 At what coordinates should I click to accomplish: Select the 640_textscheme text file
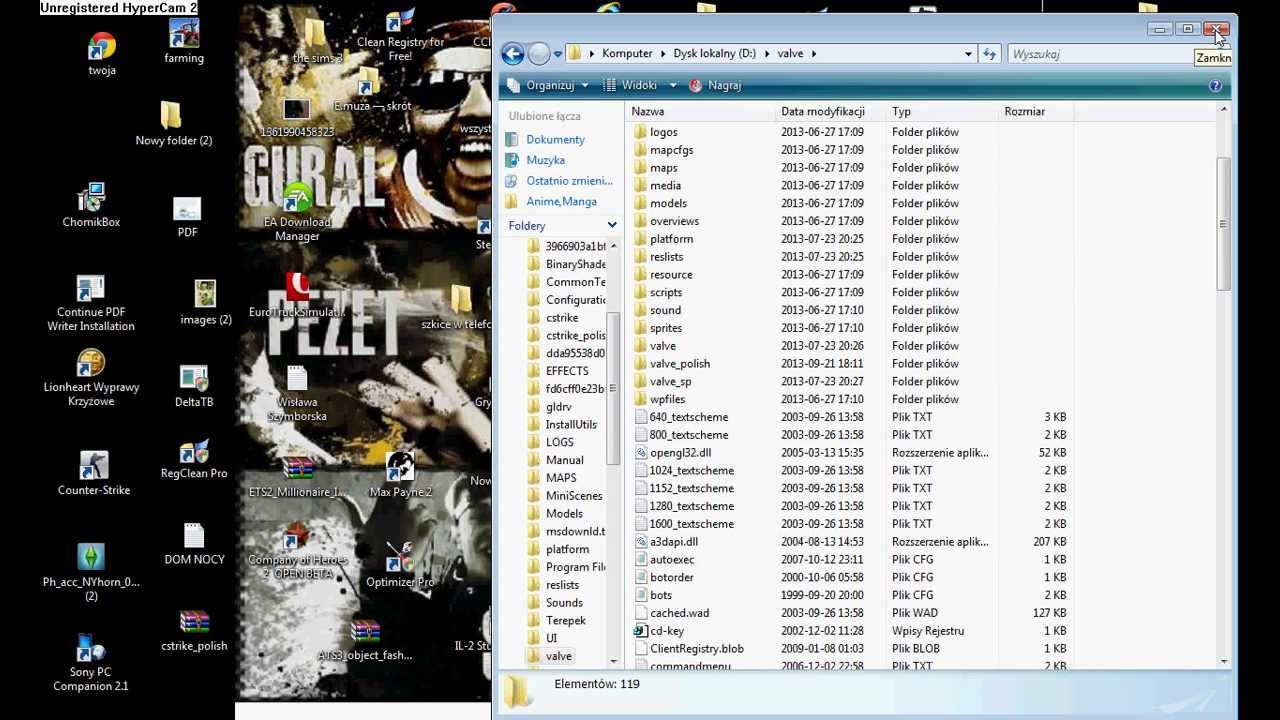click(x=689, y=417)
